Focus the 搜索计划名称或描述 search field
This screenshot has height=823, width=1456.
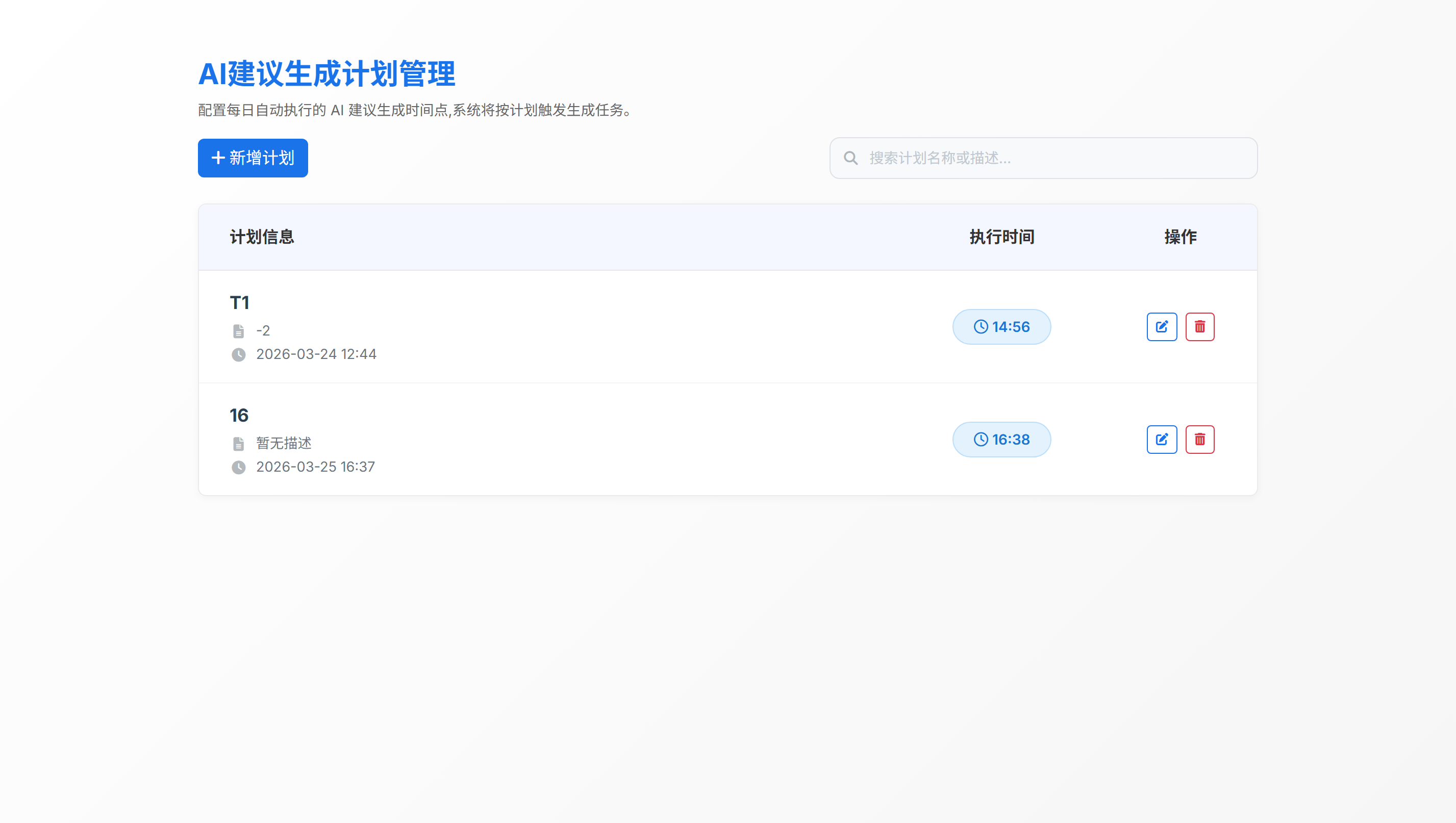pyautogui.click(x=1052, y=158)
